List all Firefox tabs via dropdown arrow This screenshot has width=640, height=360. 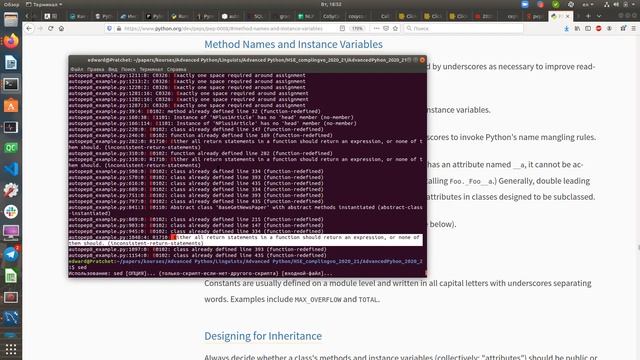click(599, 16)
